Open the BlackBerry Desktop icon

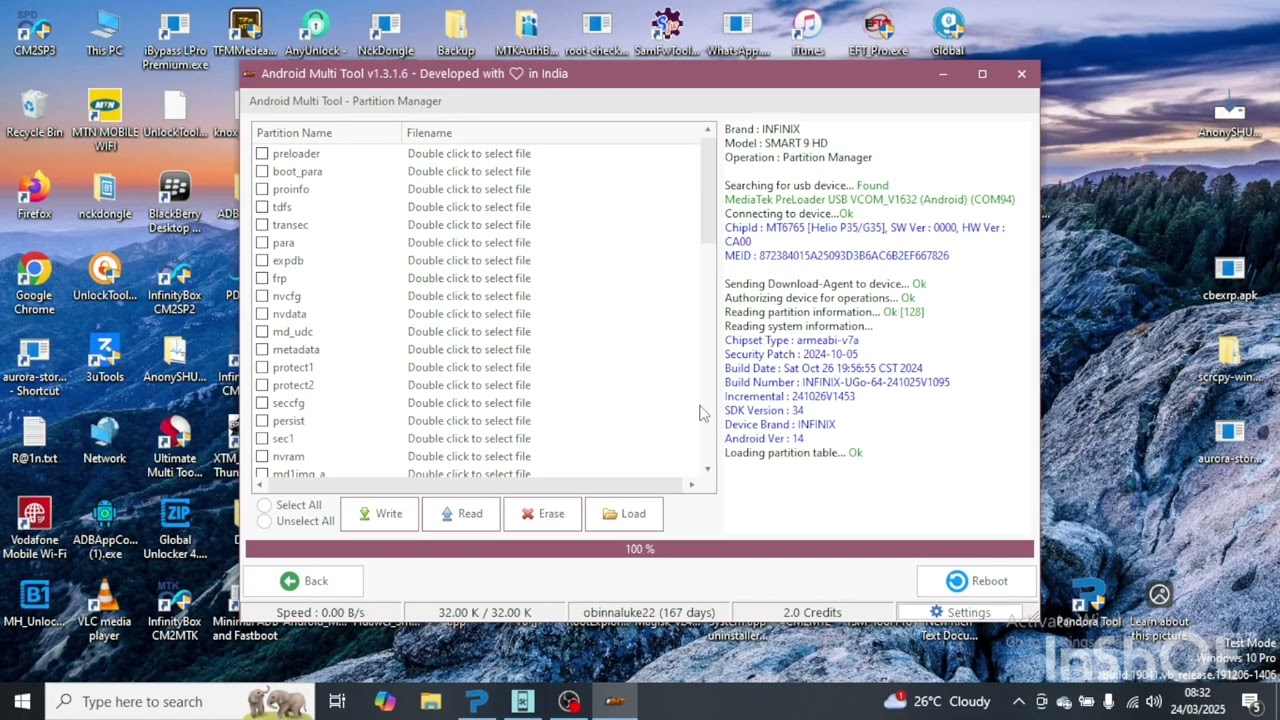(x=175, y=203)
